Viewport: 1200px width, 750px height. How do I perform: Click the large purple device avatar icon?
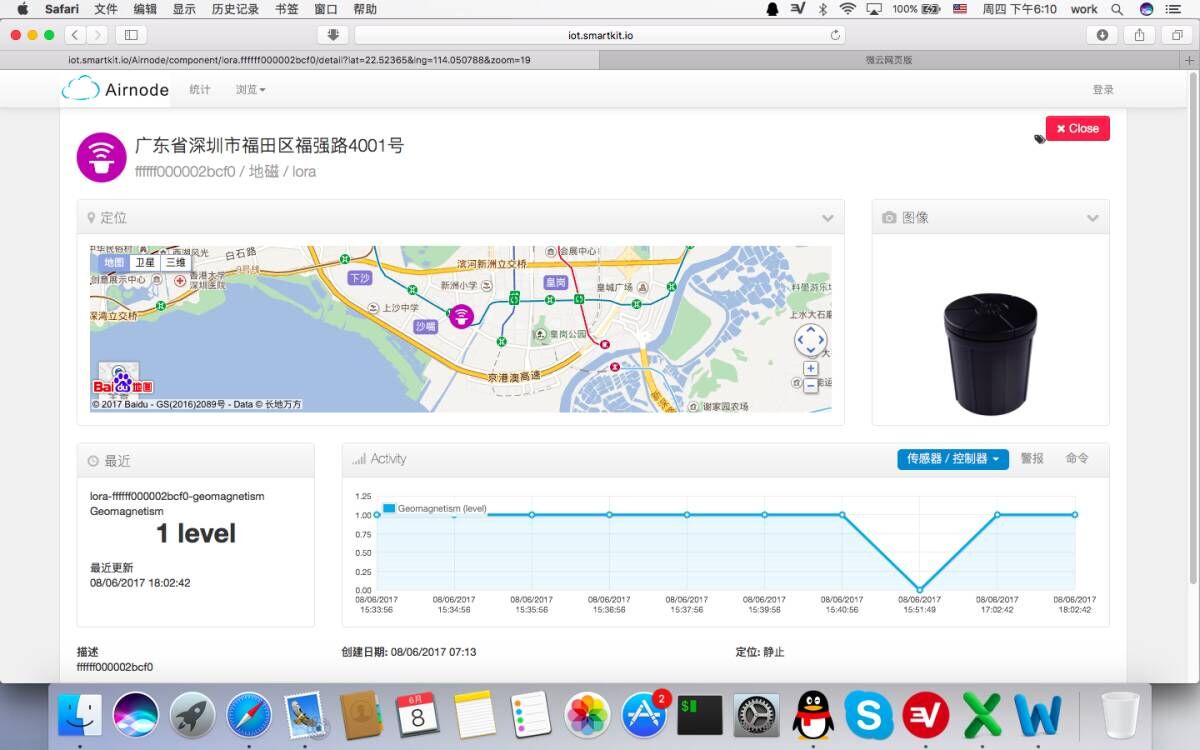pyautogui.click(x=101, y=157)
